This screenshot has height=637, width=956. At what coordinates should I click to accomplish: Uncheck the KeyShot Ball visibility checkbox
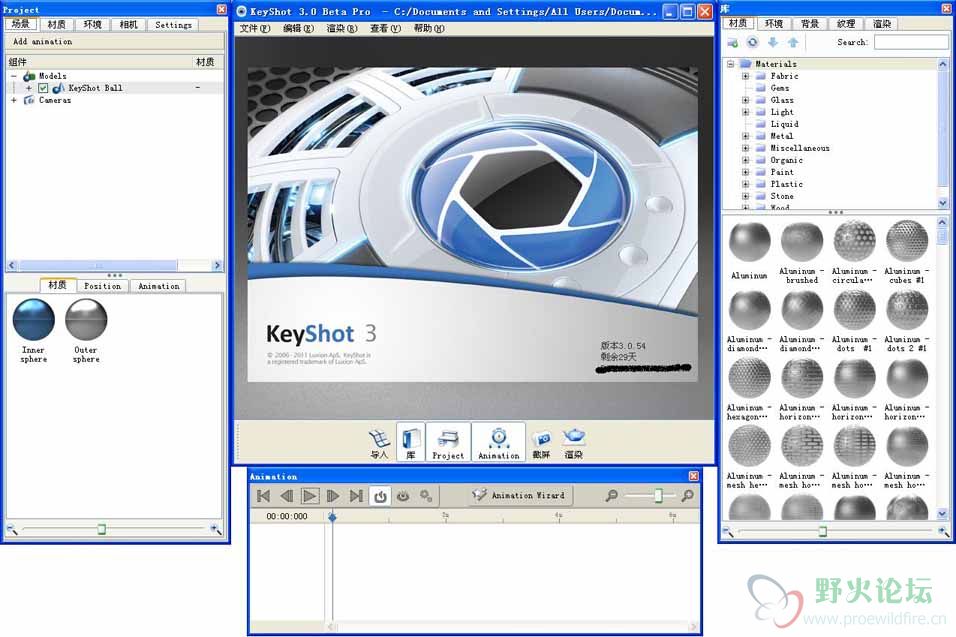[43, 88]
